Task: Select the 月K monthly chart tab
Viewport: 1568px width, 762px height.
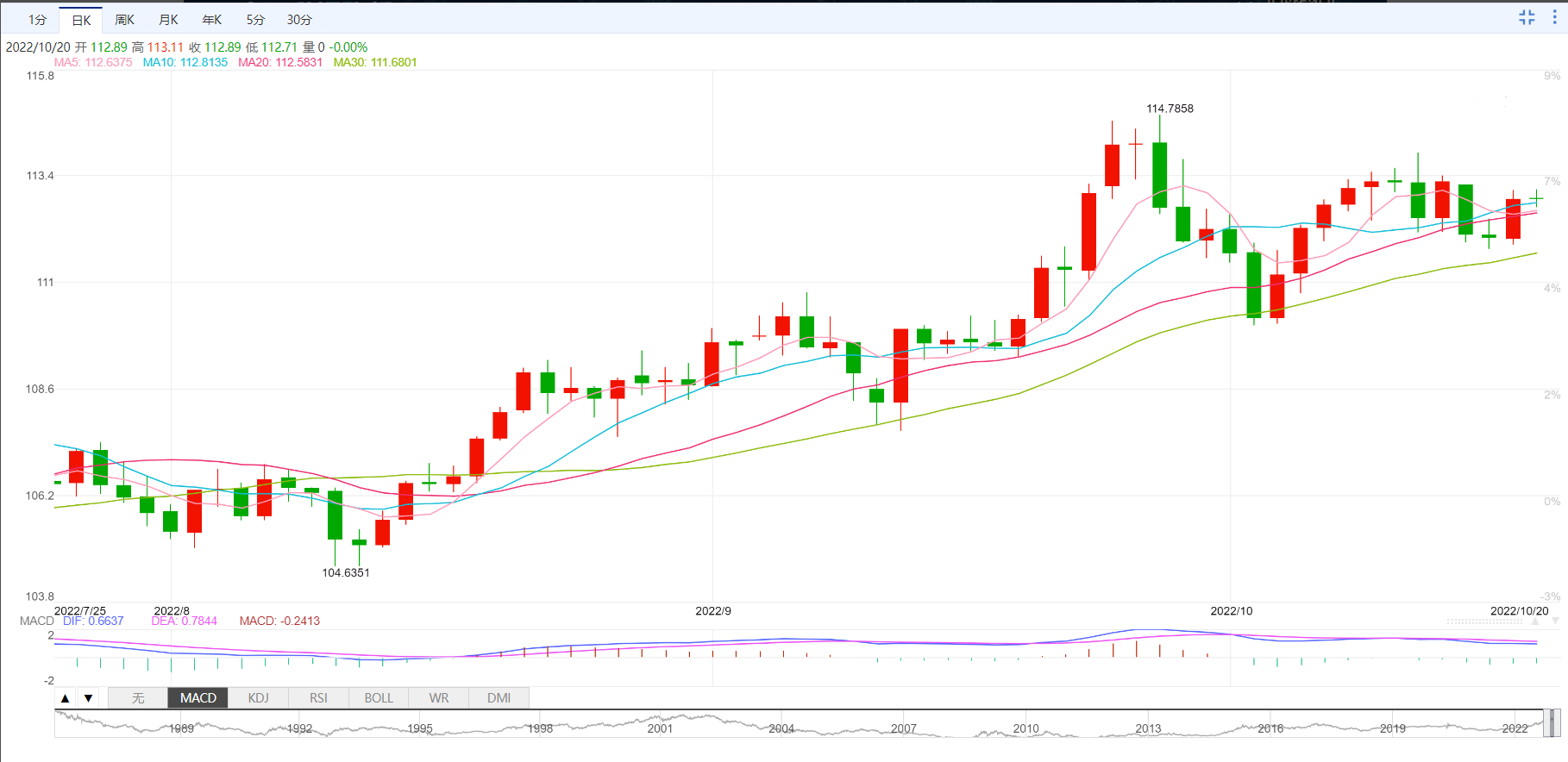Action: pos(168,20)
